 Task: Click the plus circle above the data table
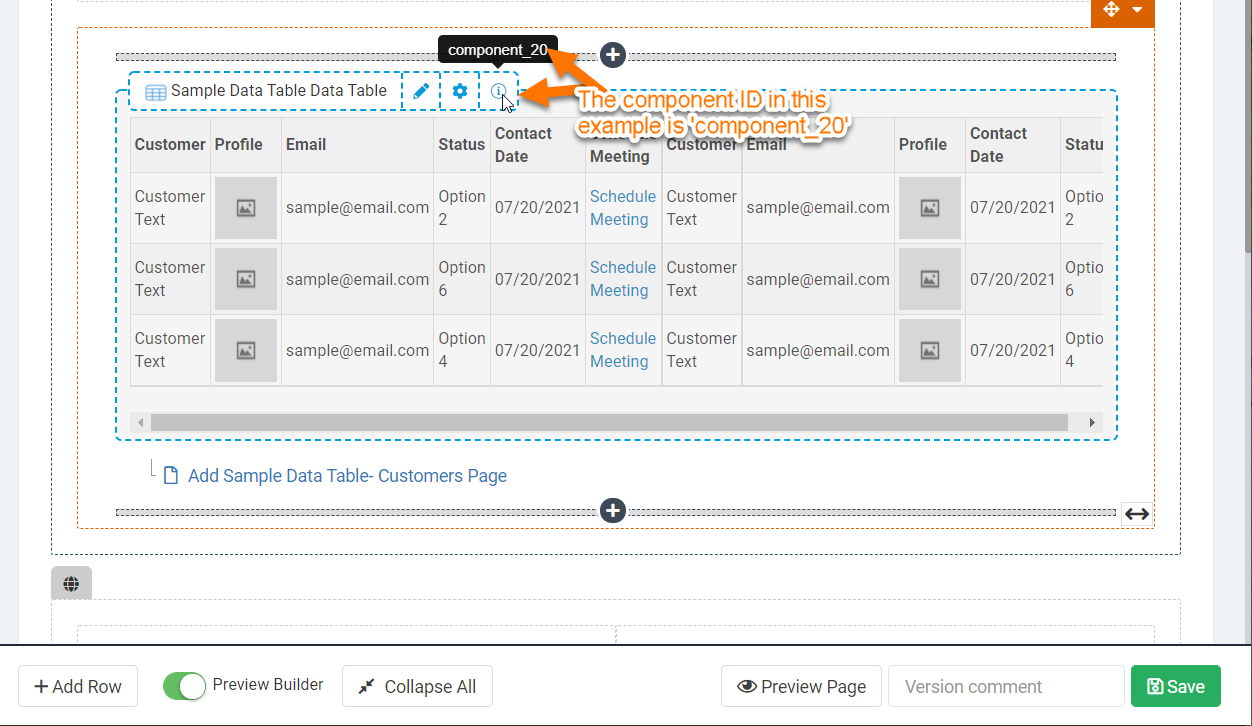(613, 55)
